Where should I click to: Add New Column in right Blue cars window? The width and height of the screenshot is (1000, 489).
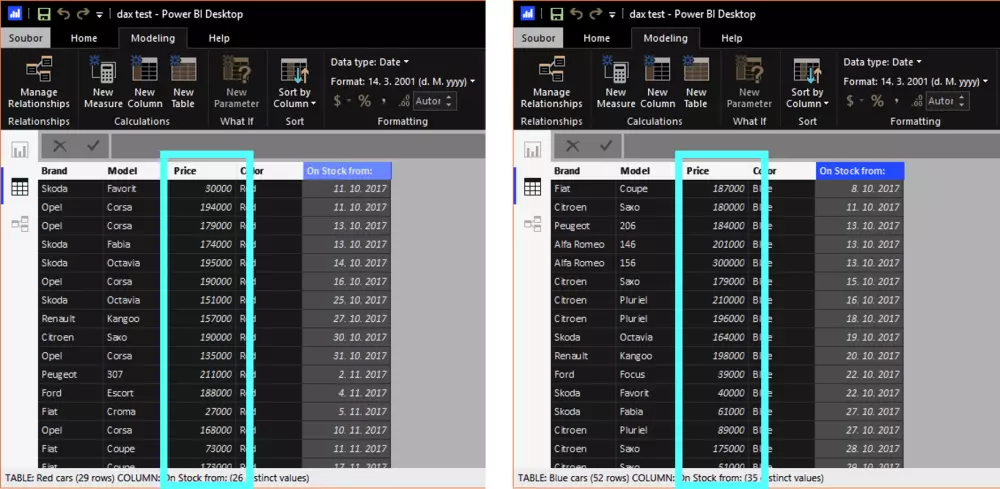[657, 82]
